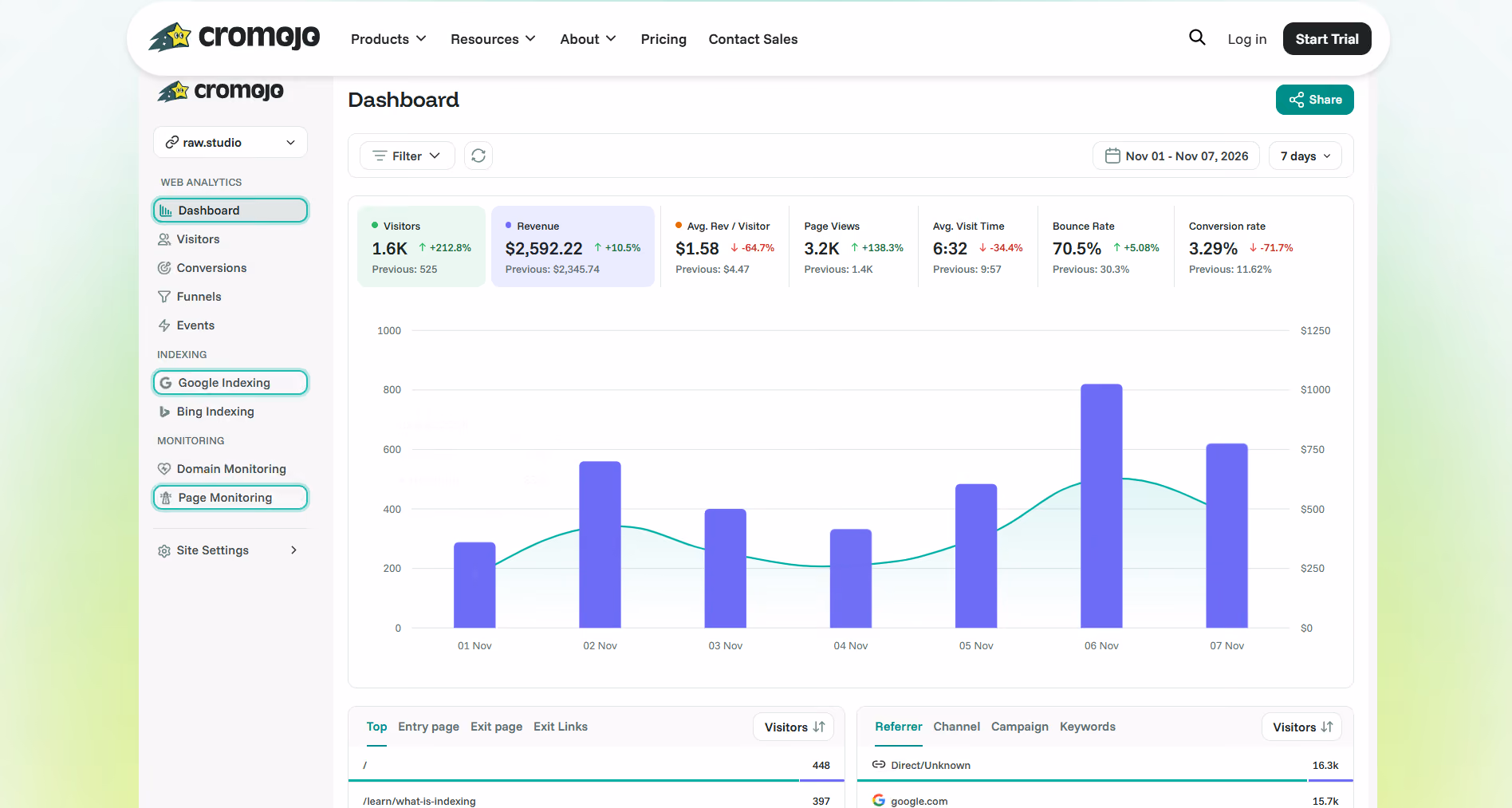Click the Share button

click(1315, 100)
